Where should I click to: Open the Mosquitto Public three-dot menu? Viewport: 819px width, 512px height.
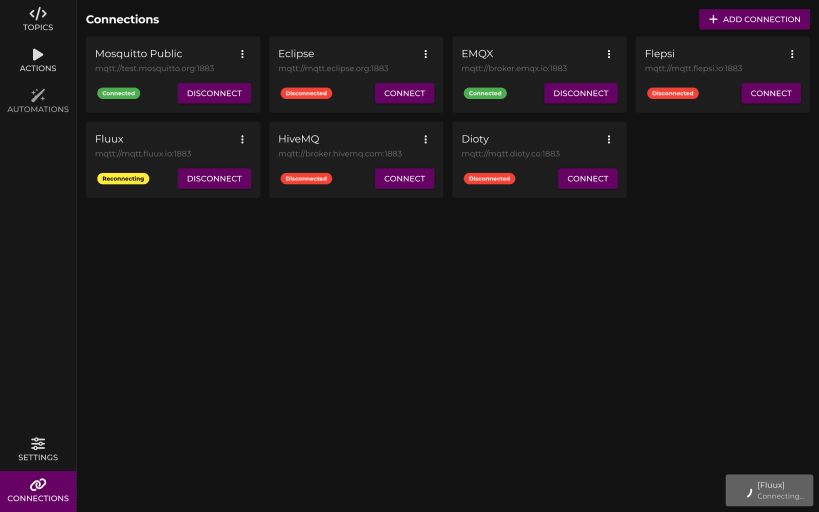(x=242, y=54)
